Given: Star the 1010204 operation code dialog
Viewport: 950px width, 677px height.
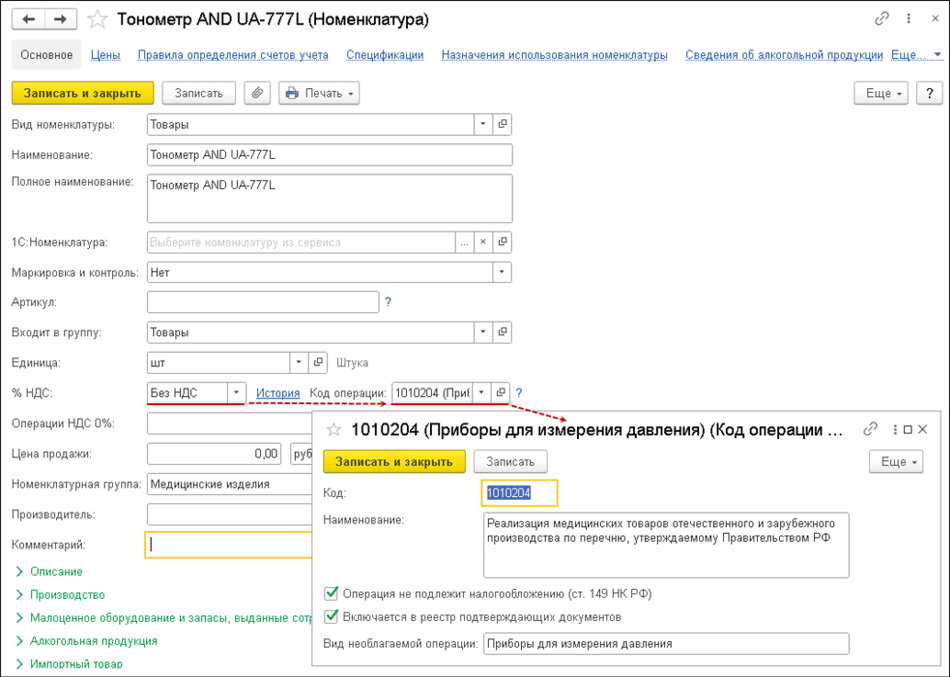Looking at the screenshot, I should click(335, 430).
